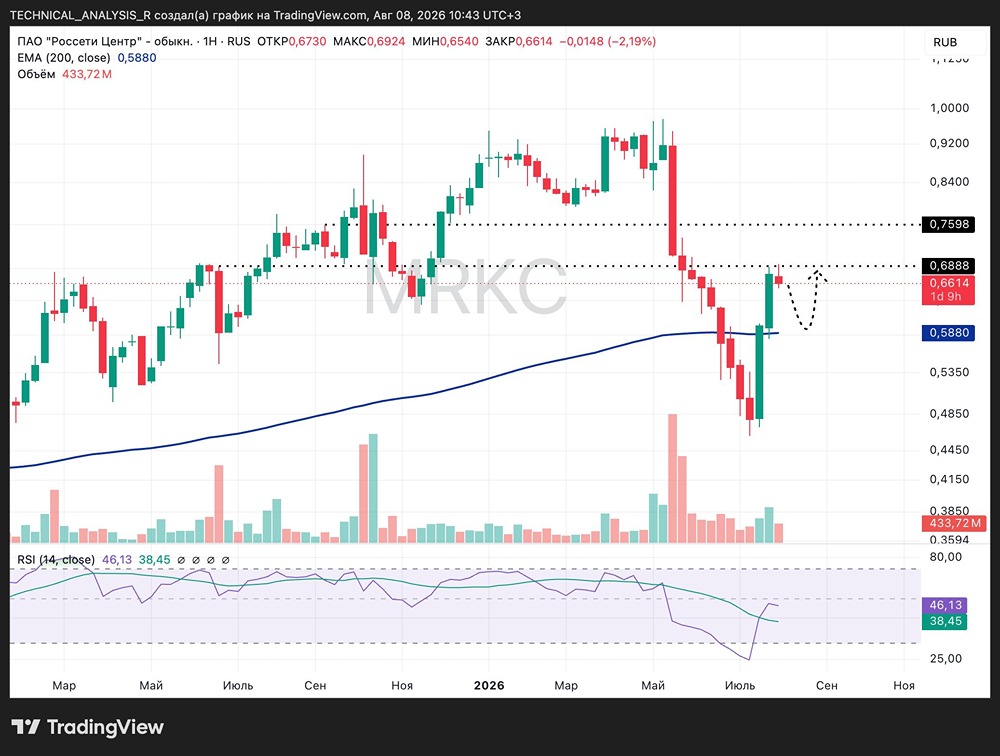Image resolution: width=1000 pixels, height=756 pixels.
Task: Click the 0,5350 price axis tick
Action: (949, 372)
